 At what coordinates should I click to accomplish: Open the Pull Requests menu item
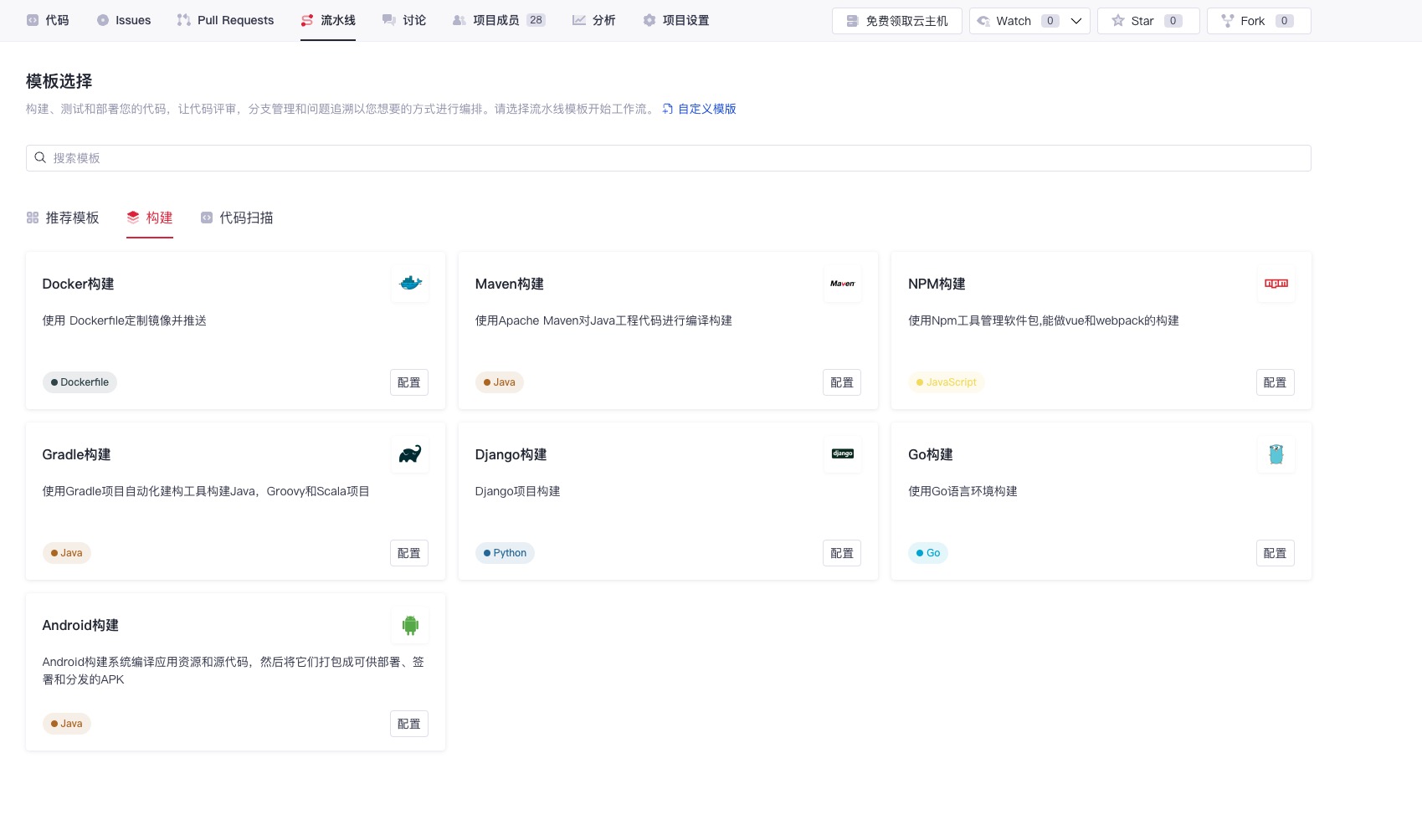point(225,21)
